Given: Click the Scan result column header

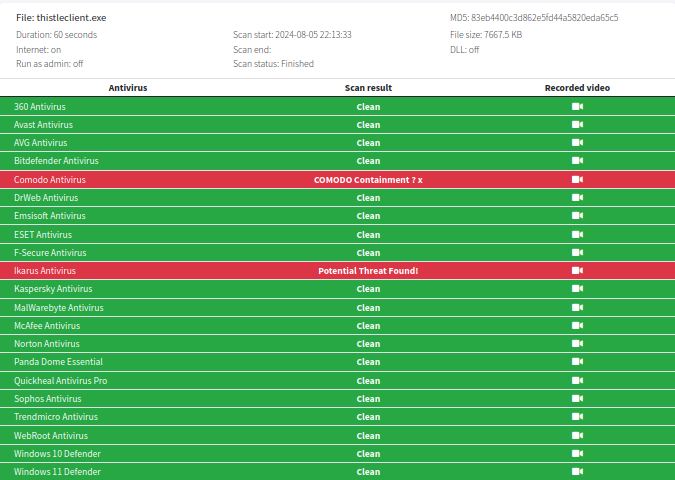Looking at the screenshot, I should (x=368, y=88).
